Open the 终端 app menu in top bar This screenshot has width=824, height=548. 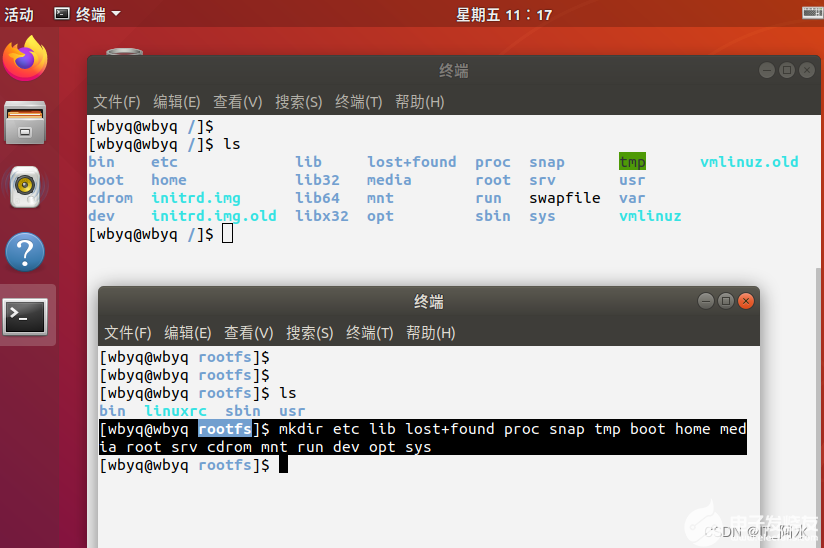point(87,14)
